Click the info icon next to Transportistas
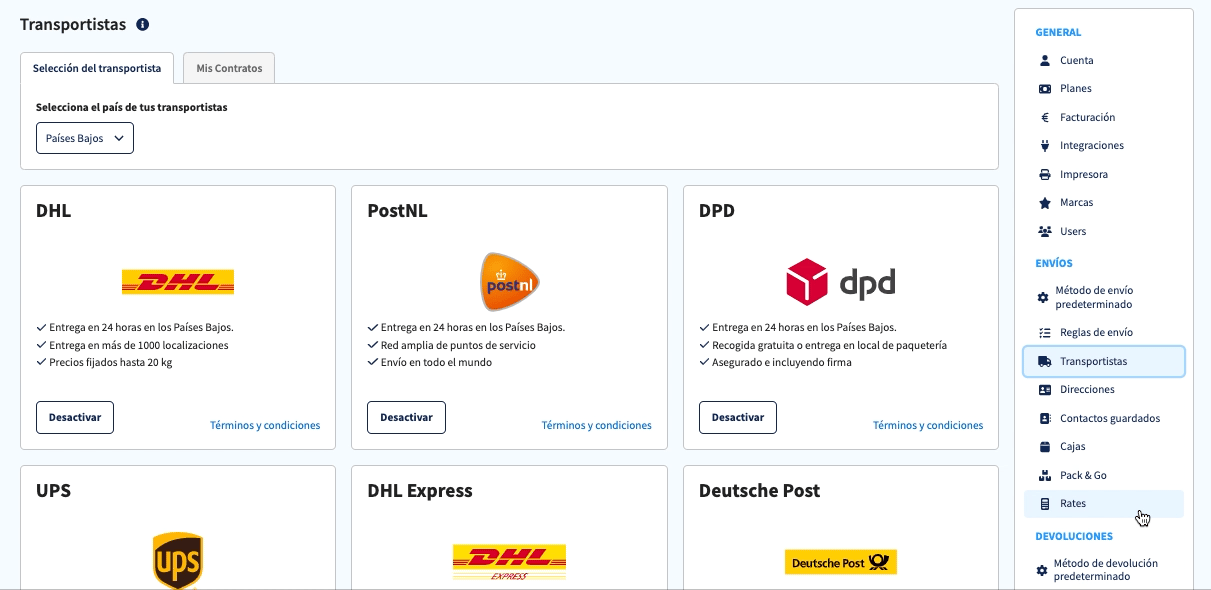This screenshot has width=1211, height=590. [142, 24]
